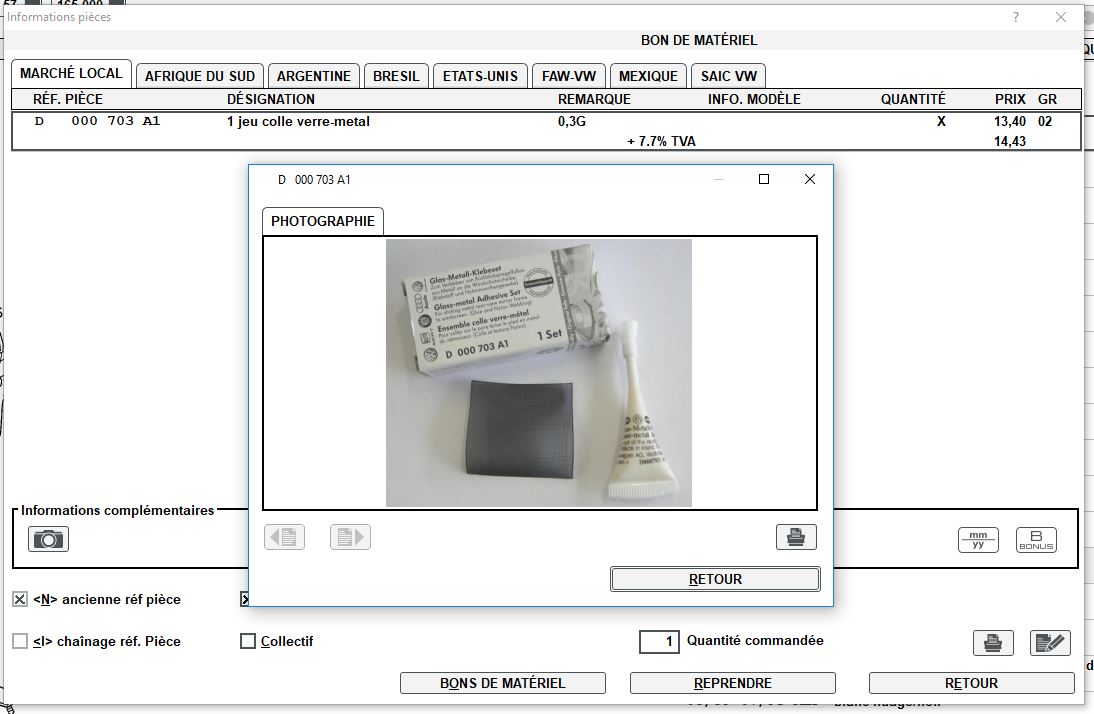Click the Quantité commandée input field

tap(659, 642)
